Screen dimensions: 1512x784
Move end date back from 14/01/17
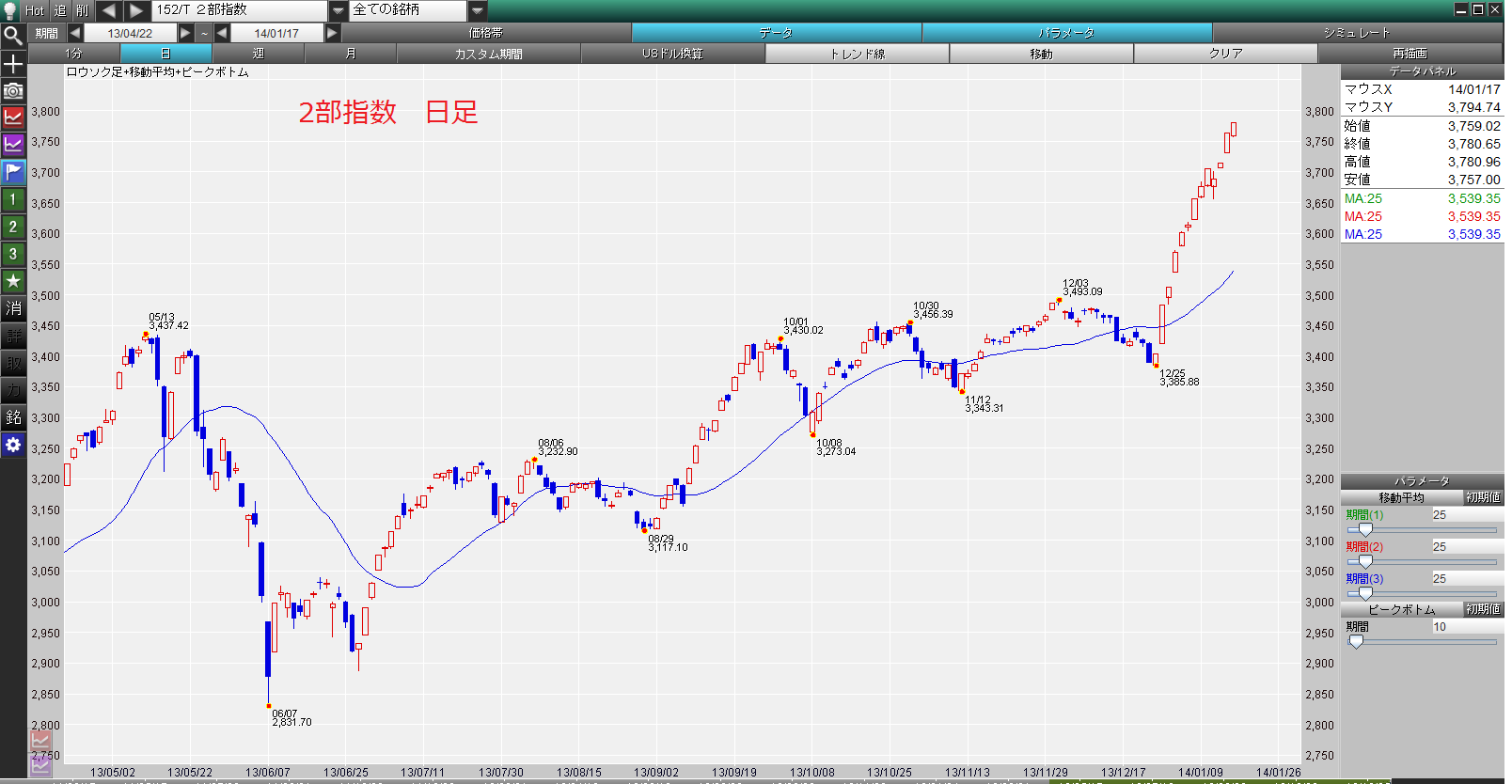[222, 33]
